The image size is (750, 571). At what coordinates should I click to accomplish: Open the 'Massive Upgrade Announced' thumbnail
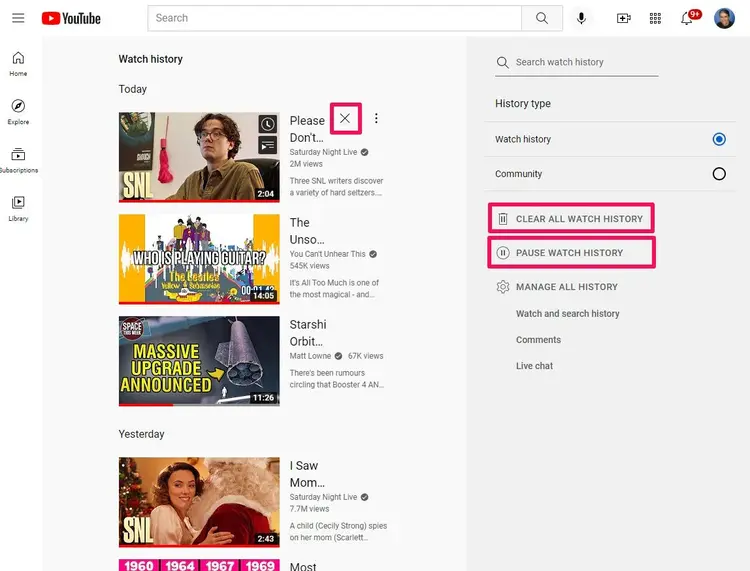pos(199,361)
